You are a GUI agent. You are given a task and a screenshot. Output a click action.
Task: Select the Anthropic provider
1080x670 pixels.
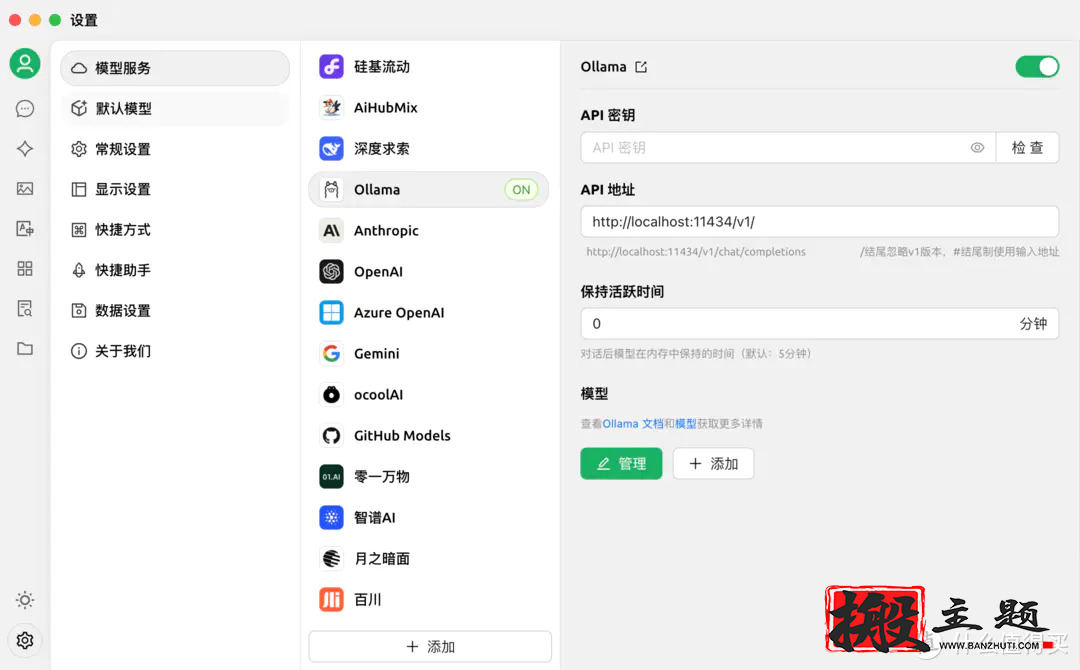point(386,230)
